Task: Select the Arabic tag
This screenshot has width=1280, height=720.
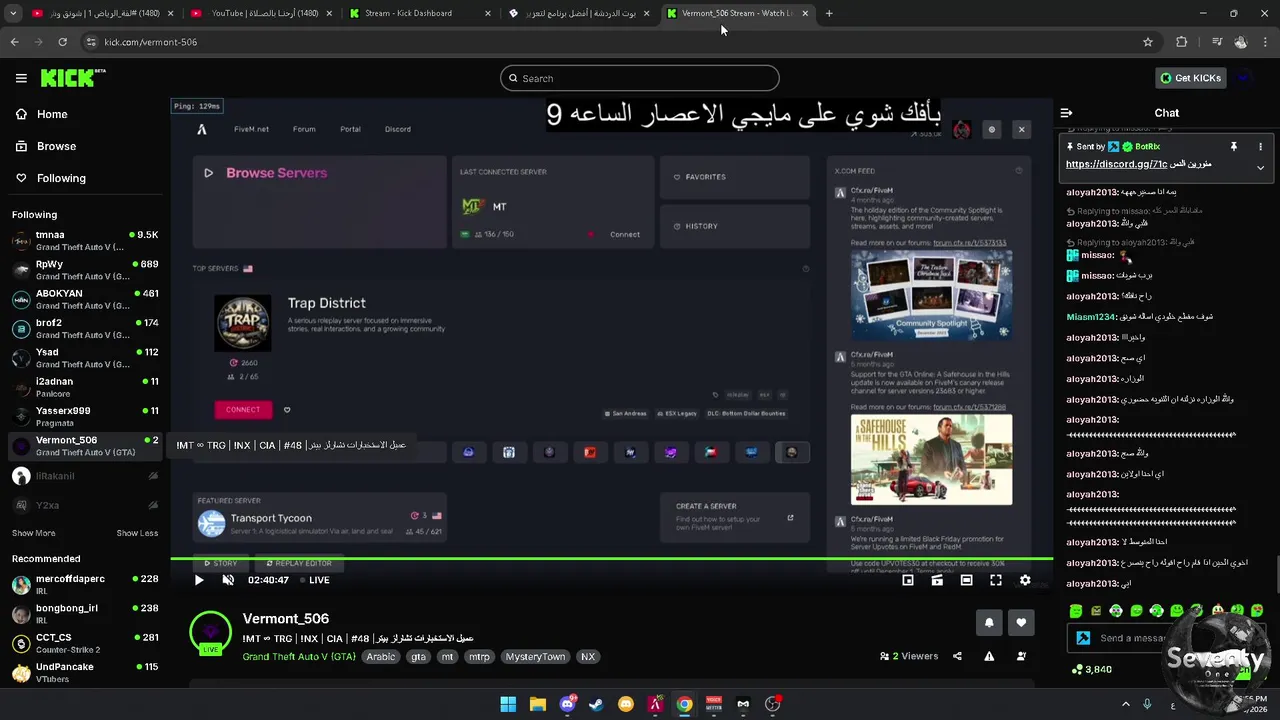Action: [x=381, y=657]
